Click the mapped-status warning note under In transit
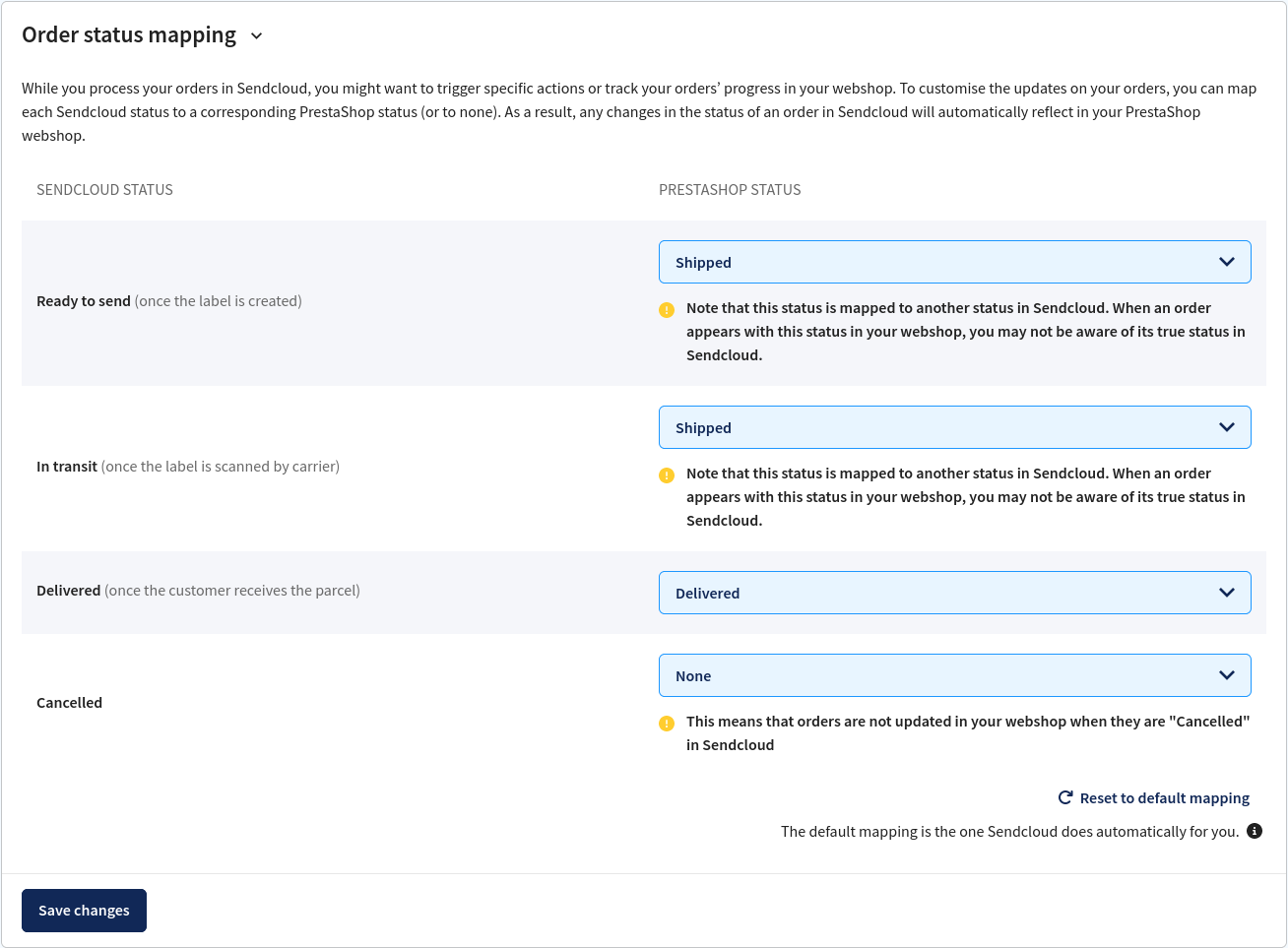The width and height of the screenshot is (1288, 948). (x=966, y=497)
